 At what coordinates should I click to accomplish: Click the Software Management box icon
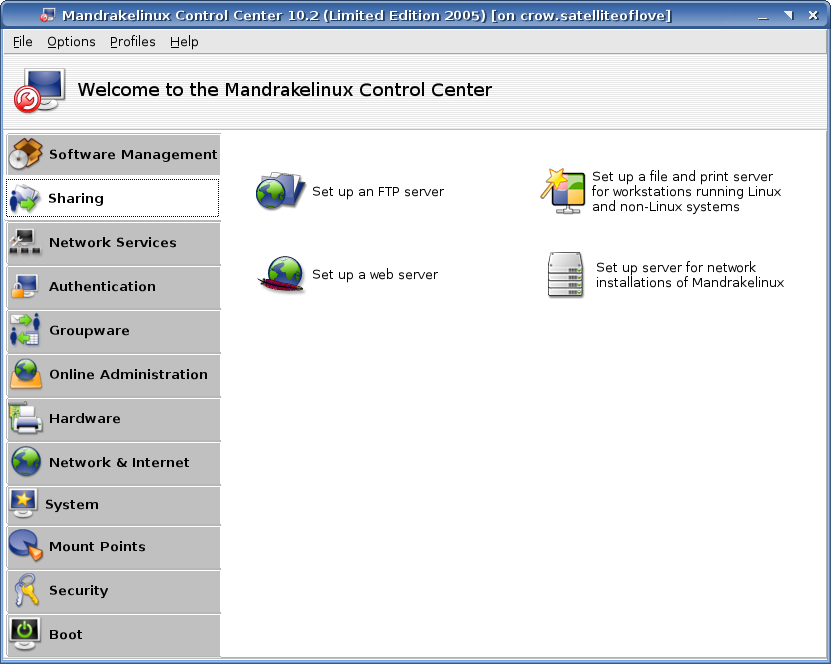pyautogui.click(x=26, y=154)
